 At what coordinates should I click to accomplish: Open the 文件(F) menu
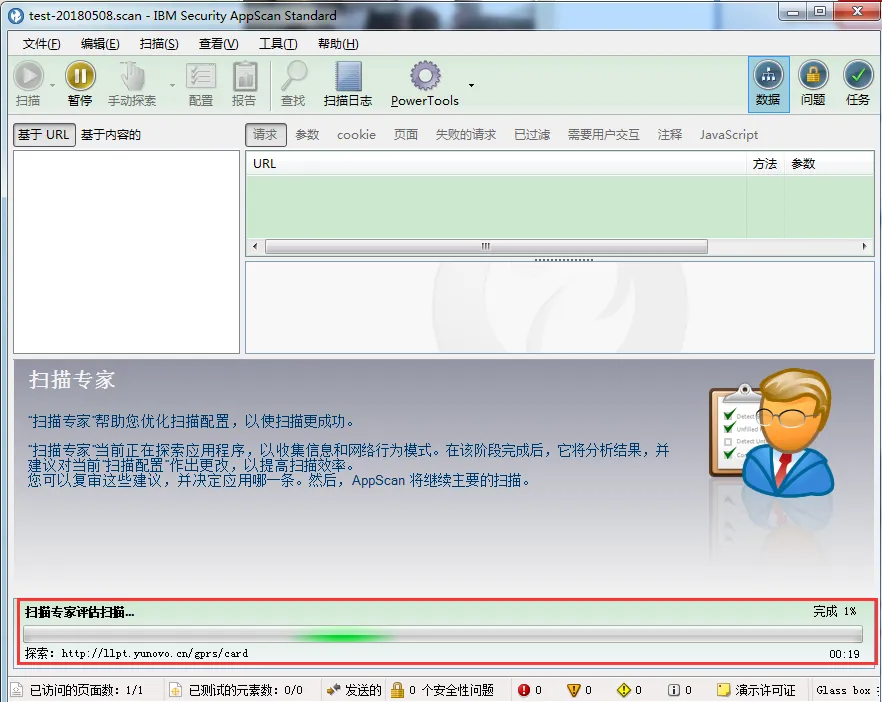(x=41, y=44)
